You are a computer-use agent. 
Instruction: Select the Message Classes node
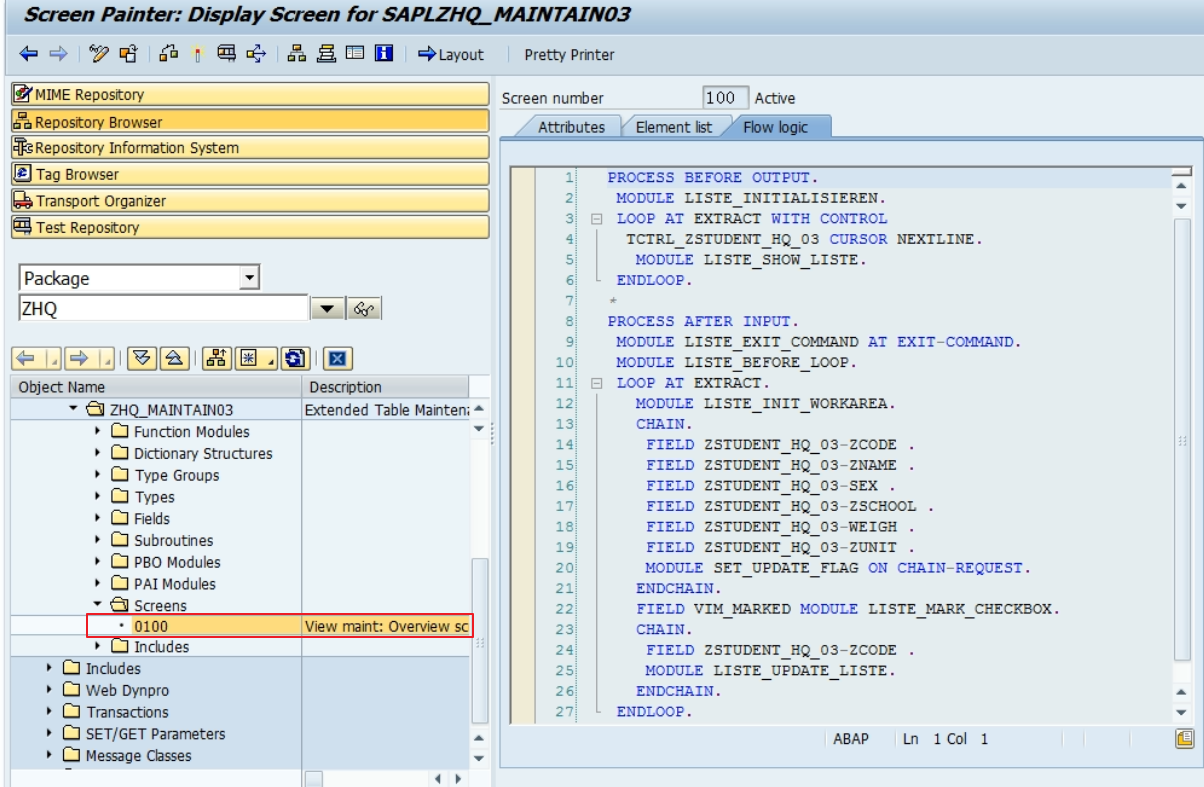click(x=138, y=756)
